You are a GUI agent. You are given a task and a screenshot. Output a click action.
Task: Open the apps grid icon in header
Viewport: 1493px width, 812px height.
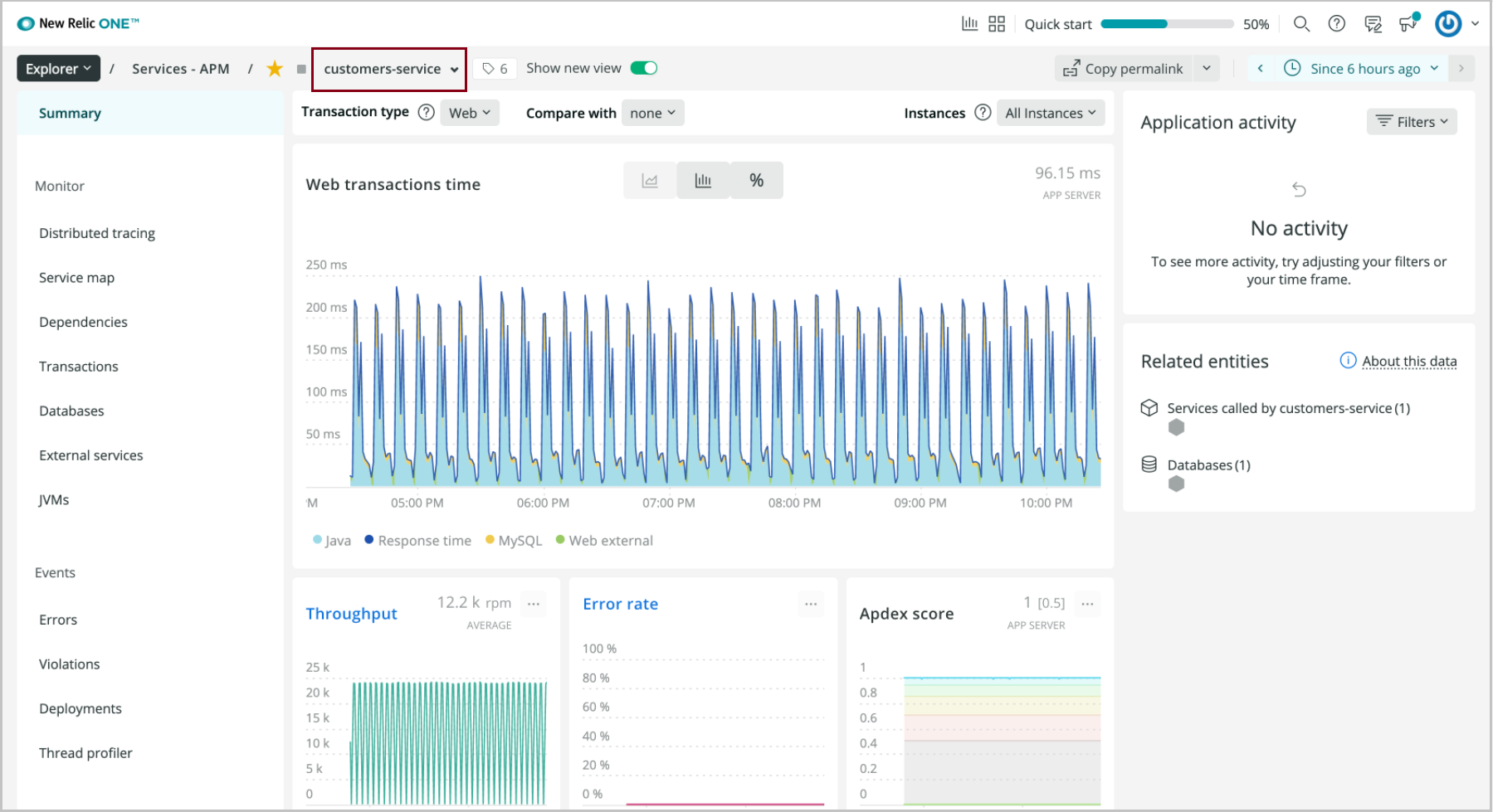pos(997,24)
